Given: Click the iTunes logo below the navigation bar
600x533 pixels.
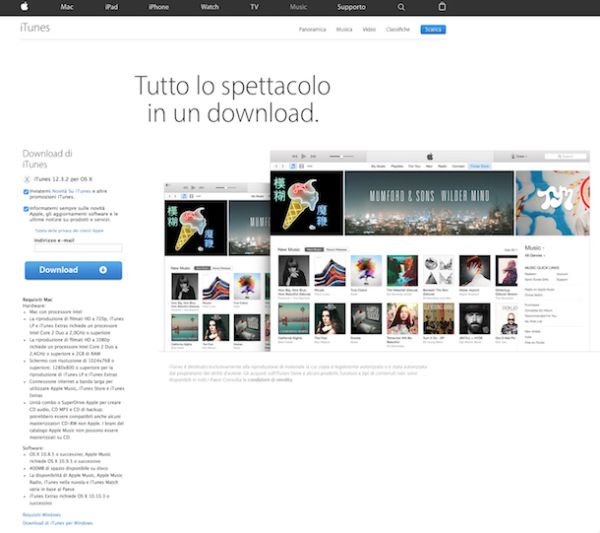Looking at the screenshot, I should [34, 28].
